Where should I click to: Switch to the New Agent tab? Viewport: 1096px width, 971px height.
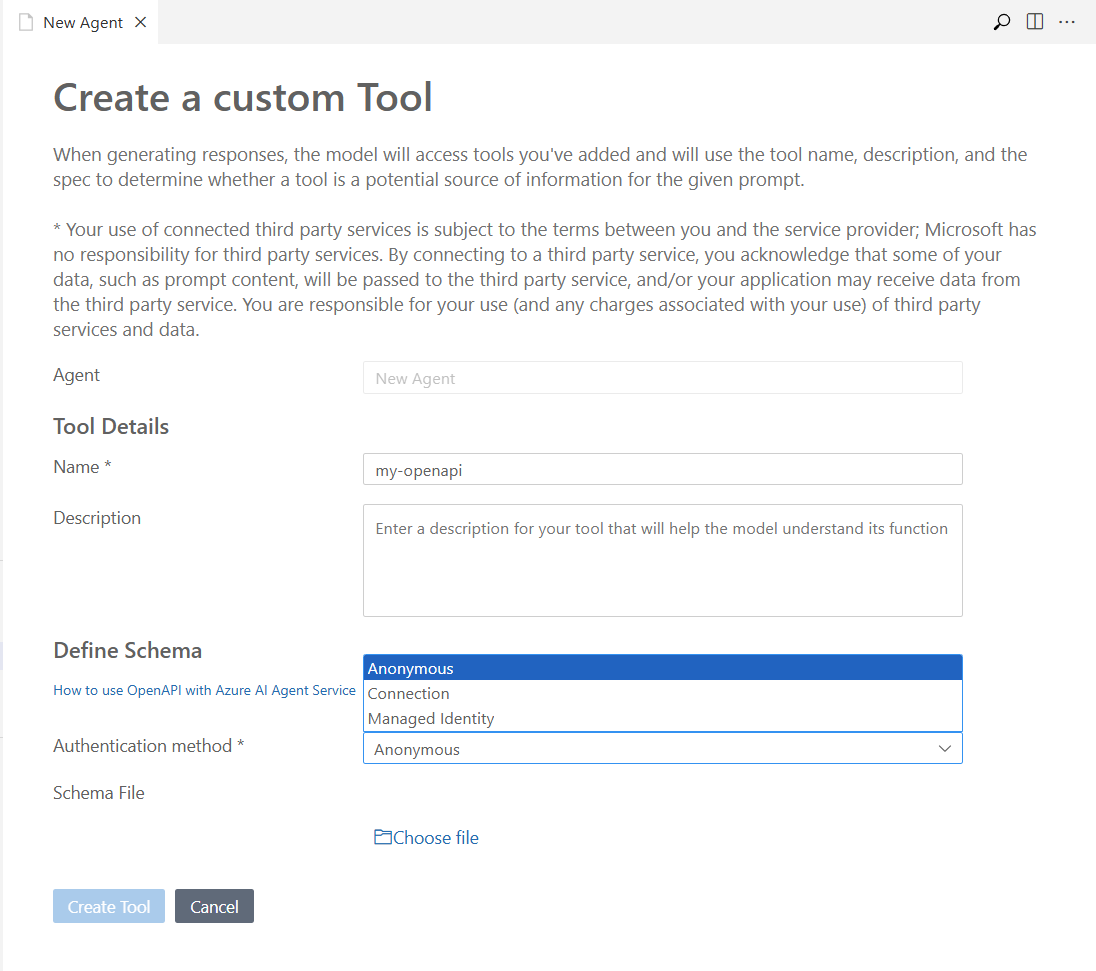coord(80,21)
